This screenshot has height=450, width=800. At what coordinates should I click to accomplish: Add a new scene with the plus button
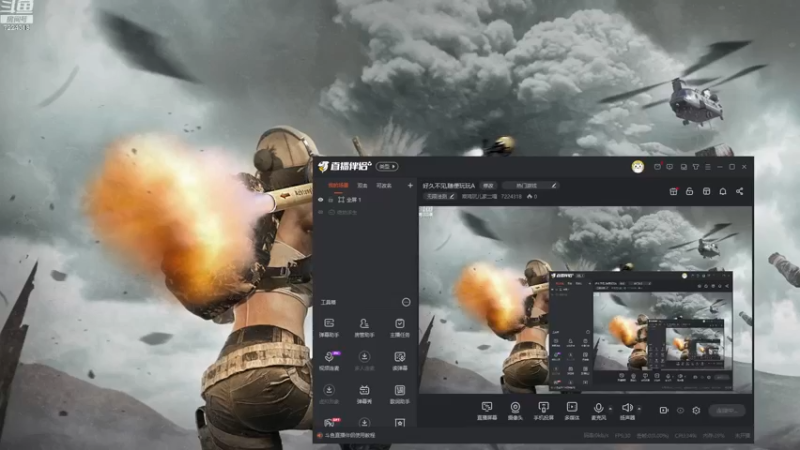[x=410, y=186]
